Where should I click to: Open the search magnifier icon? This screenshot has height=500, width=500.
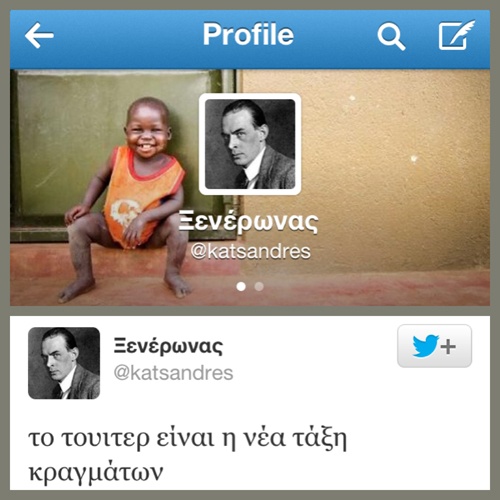pos(391,36)
